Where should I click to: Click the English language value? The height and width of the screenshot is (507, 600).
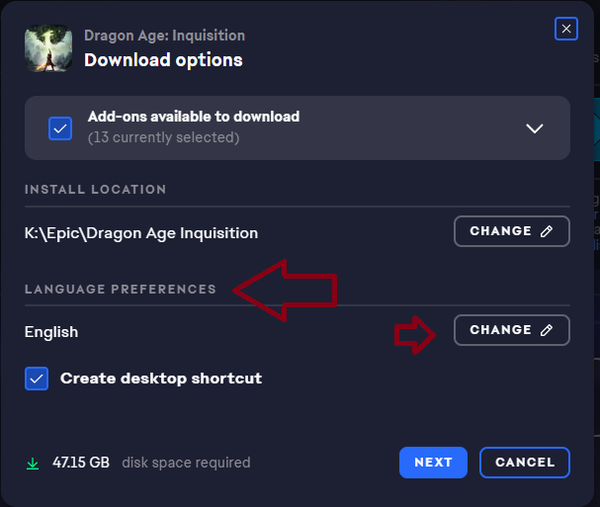pyautogui.click(x=51, y=332)
